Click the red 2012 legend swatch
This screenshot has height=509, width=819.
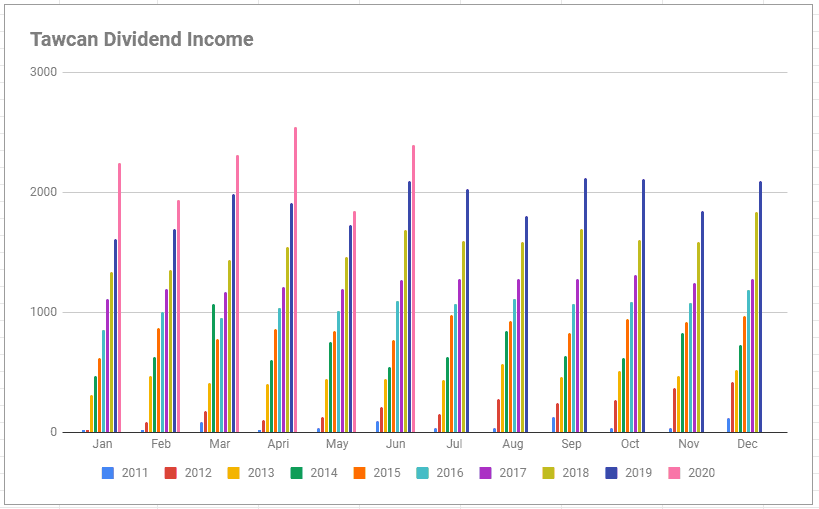click(x=171, y=473)
